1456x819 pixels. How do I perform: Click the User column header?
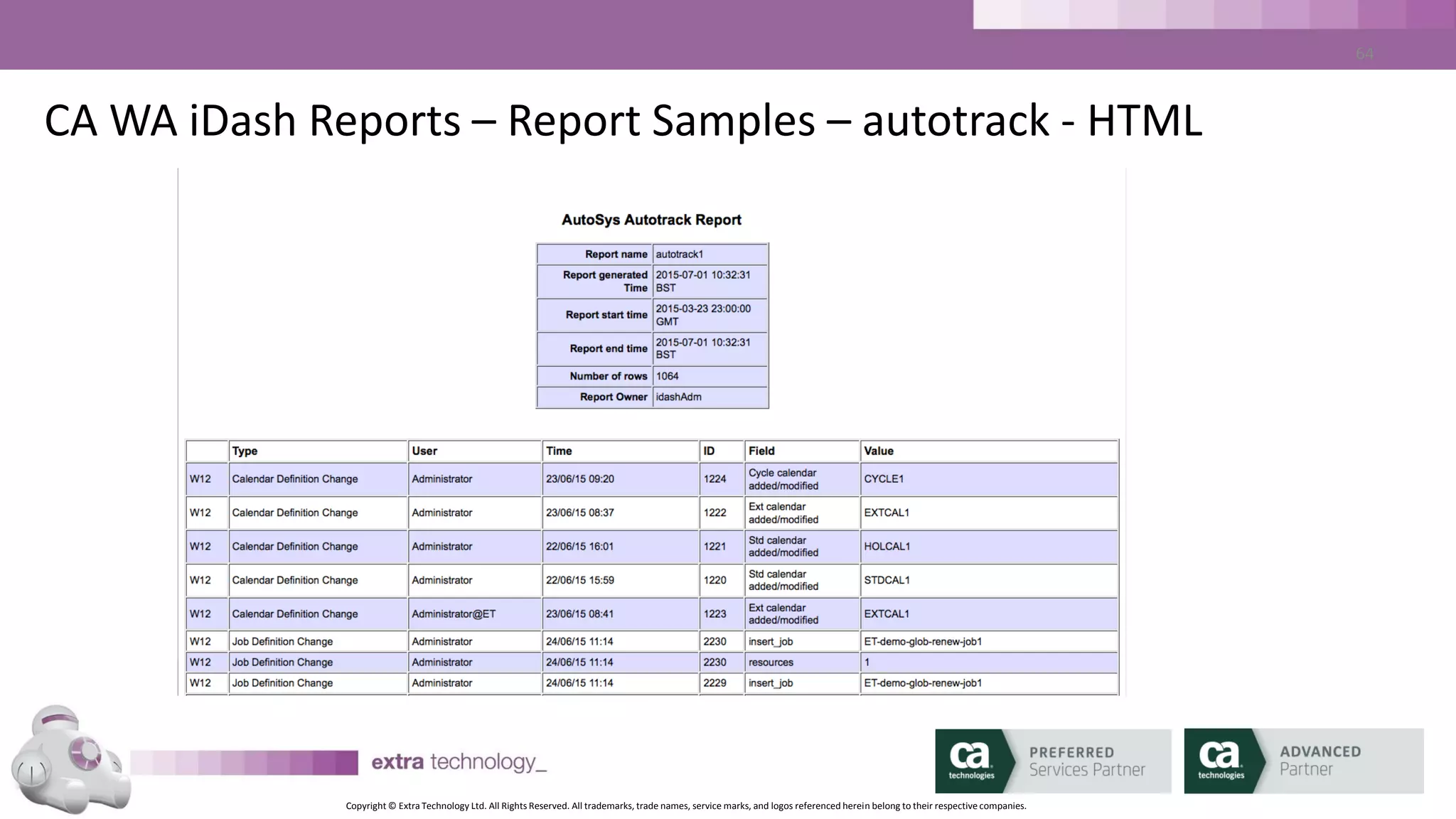pyautogui.click(x=424, y=451)
